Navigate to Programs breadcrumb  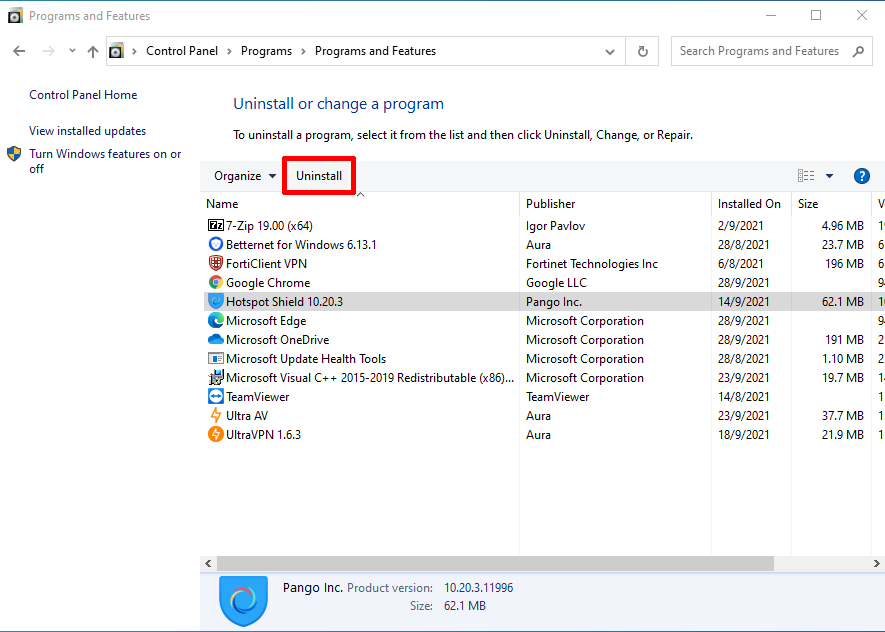pos(266,51)
